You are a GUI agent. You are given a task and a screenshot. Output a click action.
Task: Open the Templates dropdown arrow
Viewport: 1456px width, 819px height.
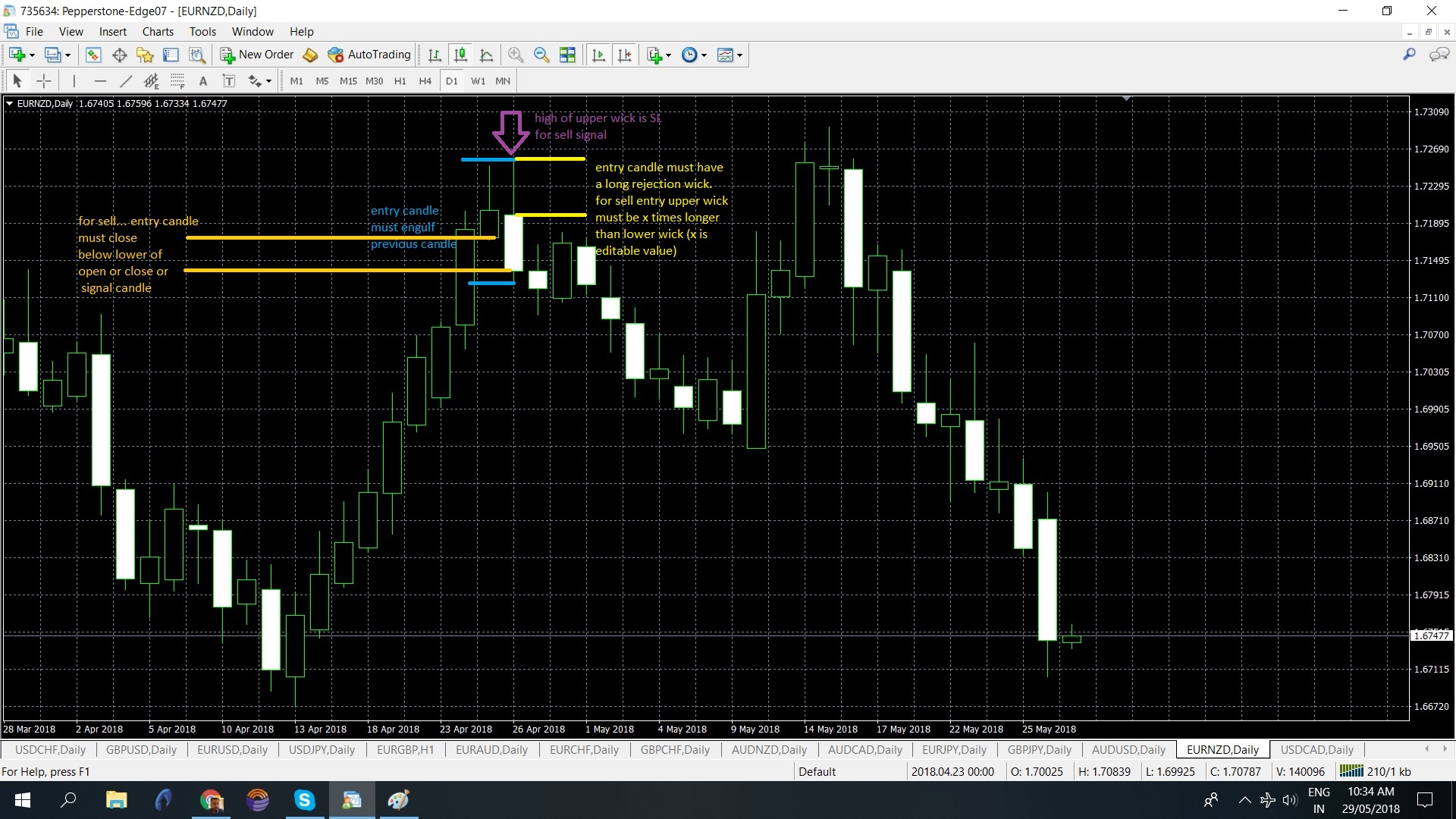tap(738, 55)
